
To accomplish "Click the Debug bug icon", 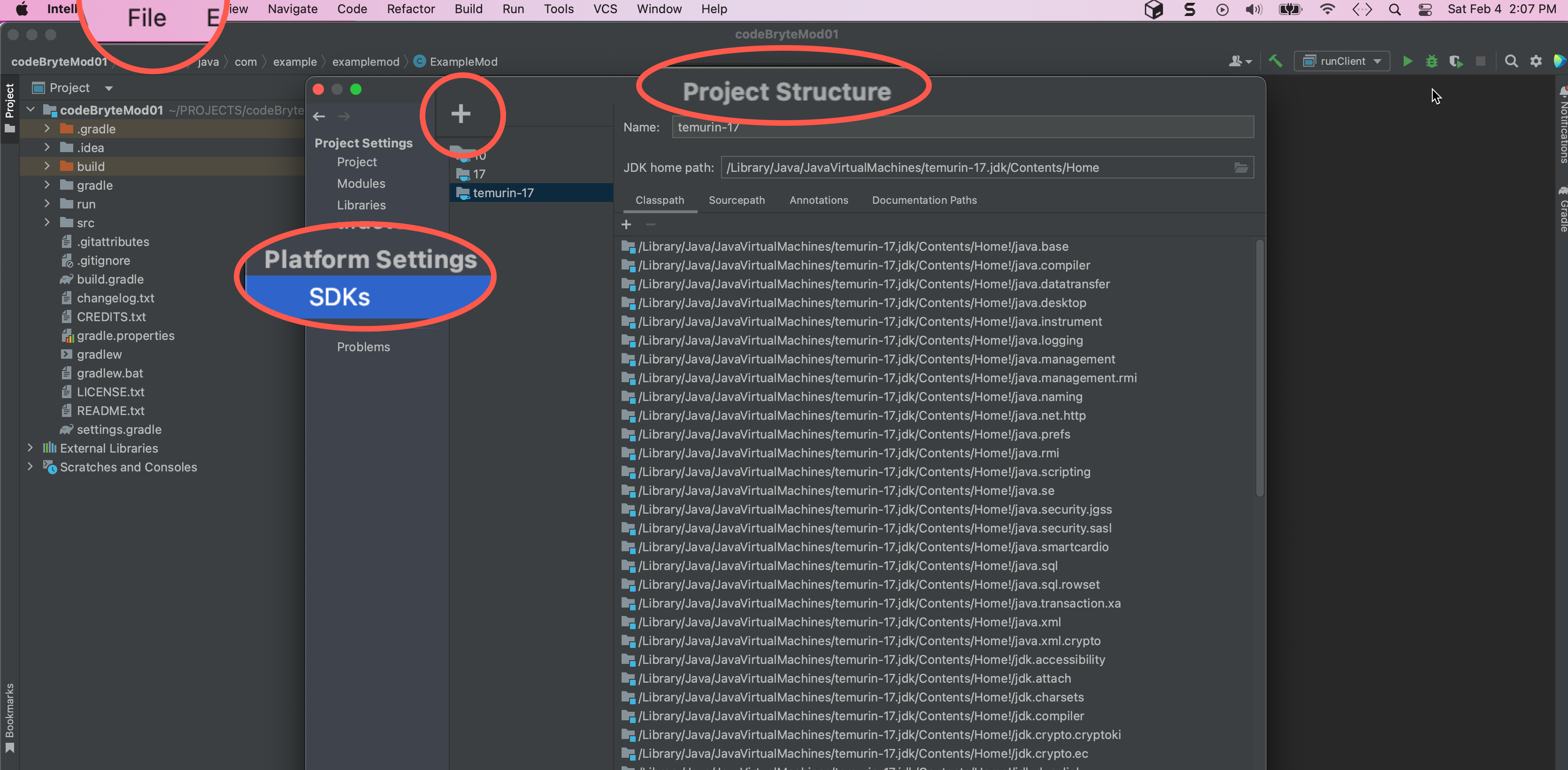I will (x=1432, y=62).
